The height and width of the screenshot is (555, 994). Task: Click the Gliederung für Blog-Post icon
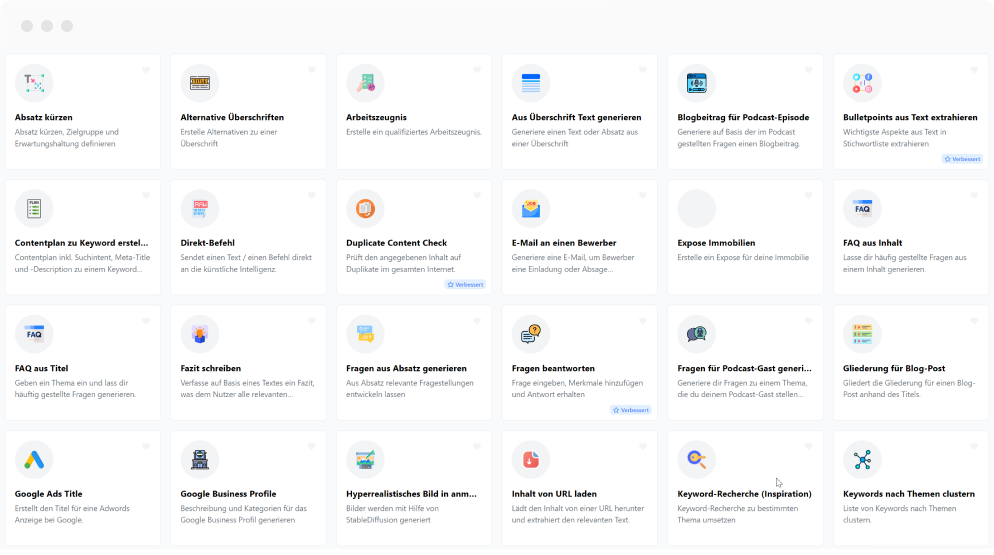(862, 334)
